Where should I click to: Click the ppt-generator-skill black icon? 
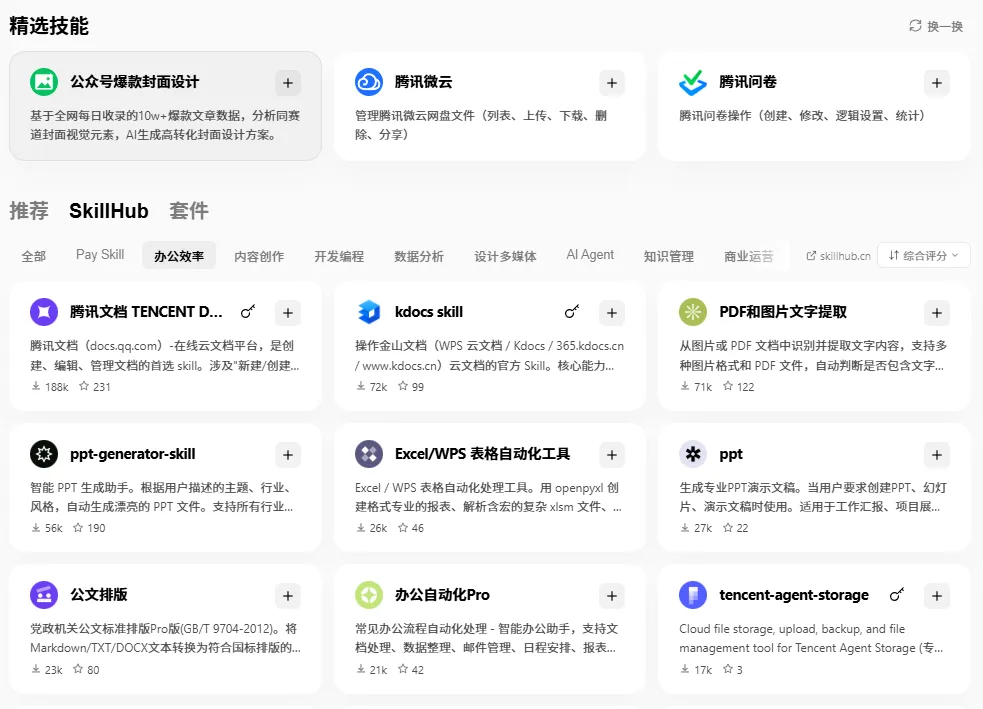(x=44, y=454)
